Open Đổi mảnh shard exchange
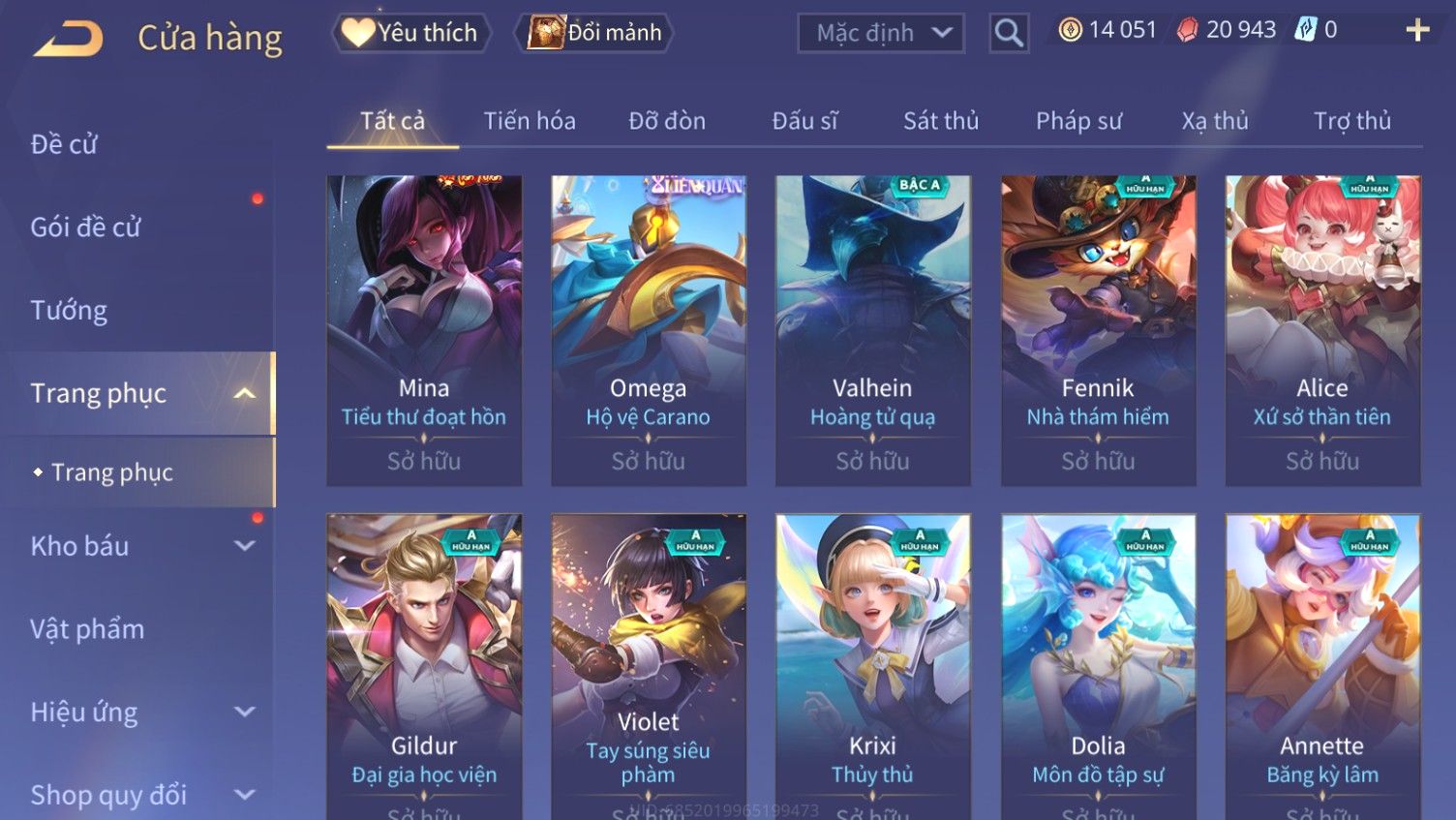 pyautogui.click(x=594, y=33)
